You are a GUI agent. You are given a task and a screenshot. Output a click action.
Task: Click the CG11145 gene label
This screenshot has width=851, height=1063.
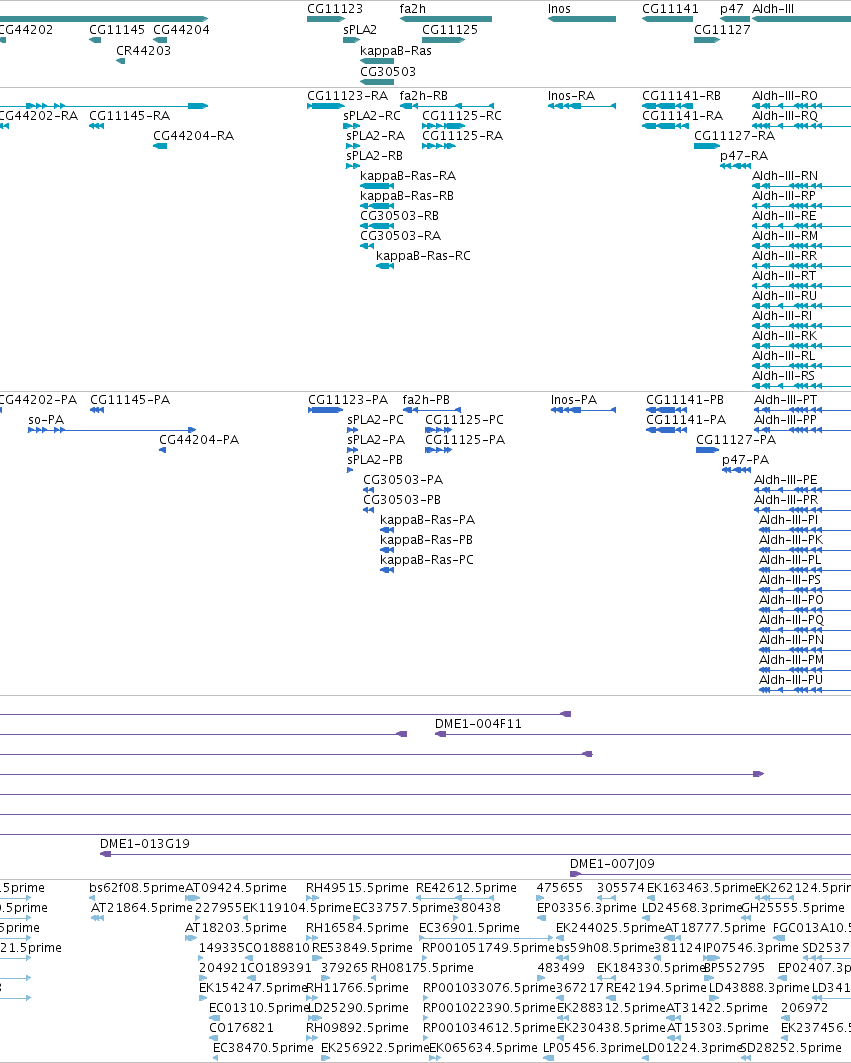click(x=117, y=30)
